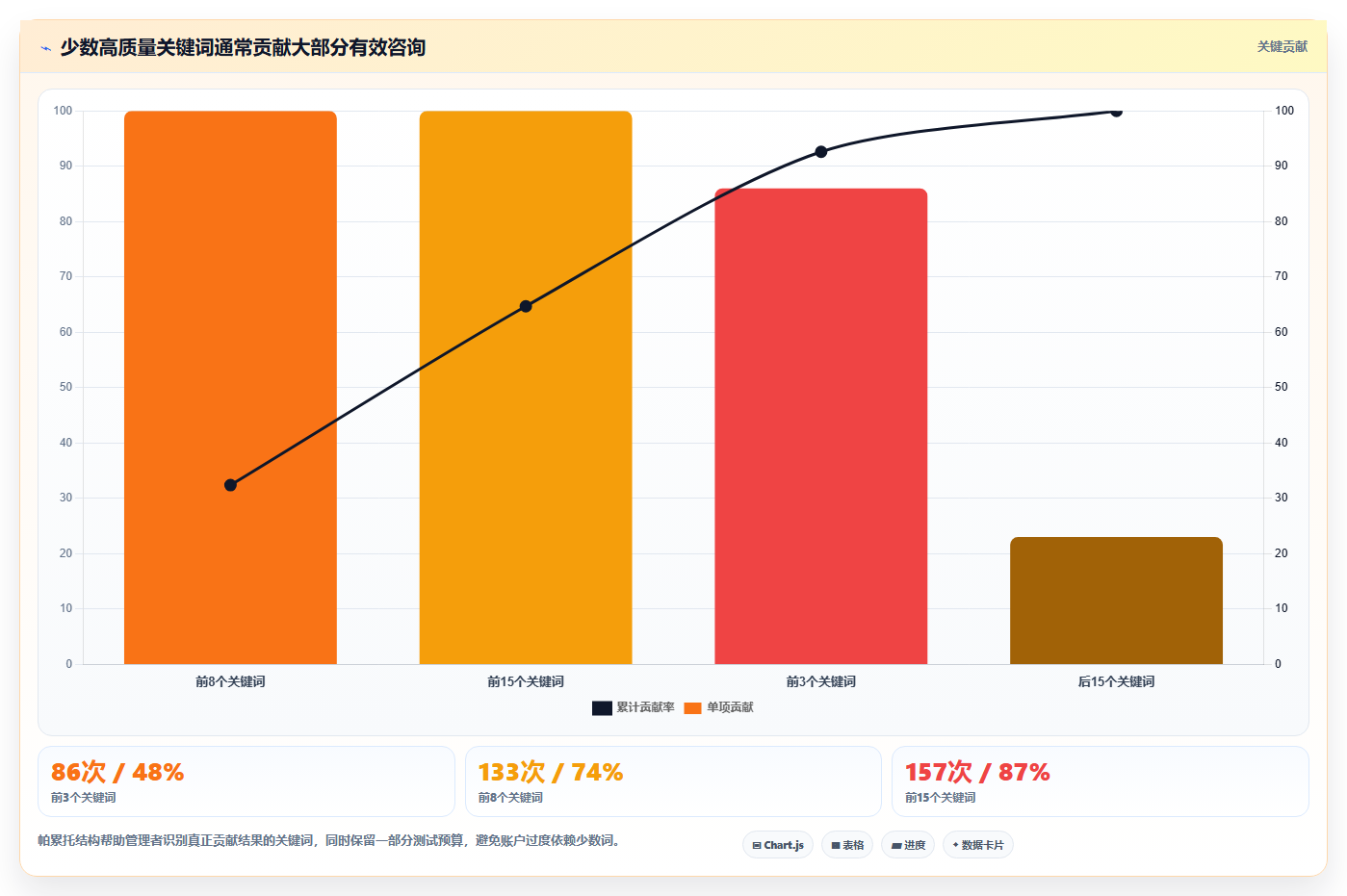Viewport: 1347px width, 896px height.
Task: Click the 前8个关键词 axis label
Action: point(230,681)
